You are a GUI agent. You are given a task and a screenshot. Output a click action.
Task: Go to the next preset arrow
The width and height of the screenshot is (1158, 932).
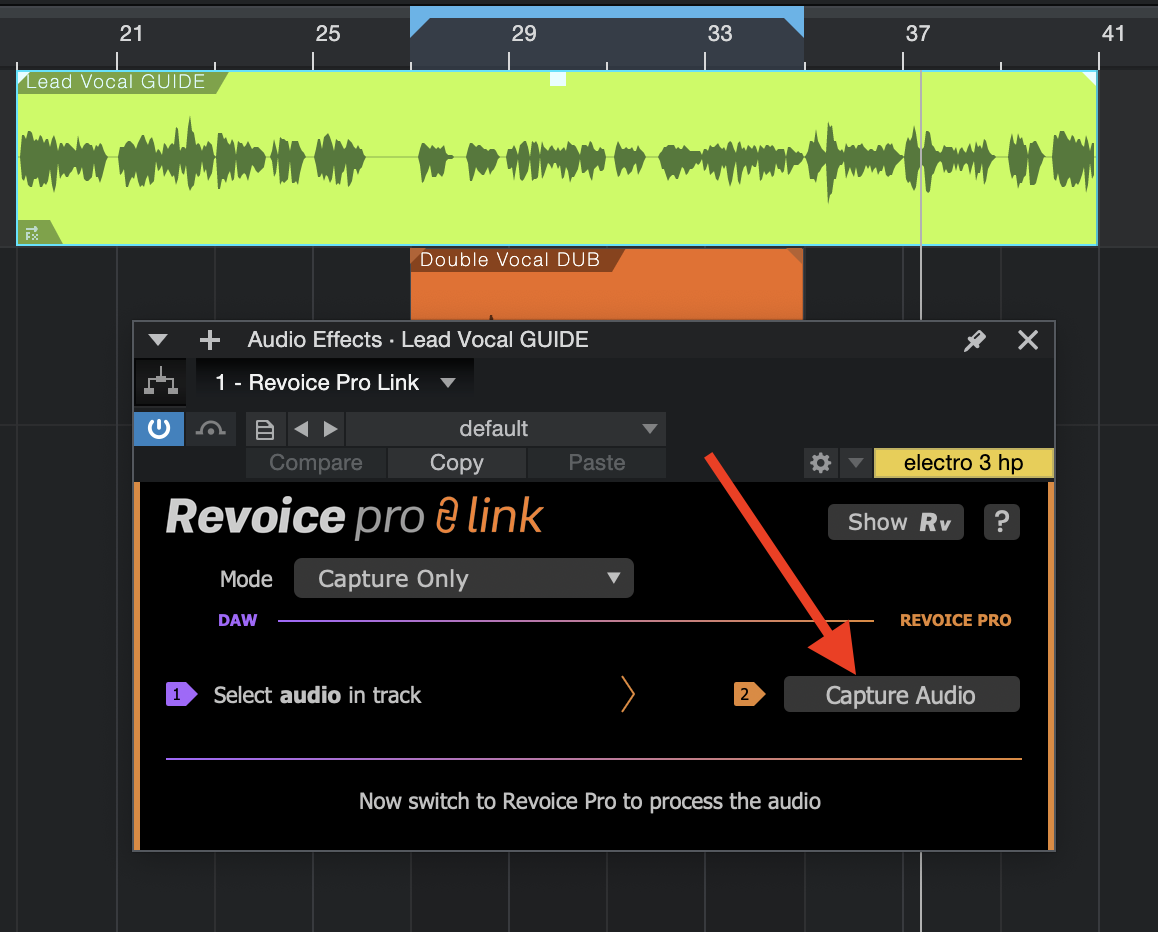330,430
